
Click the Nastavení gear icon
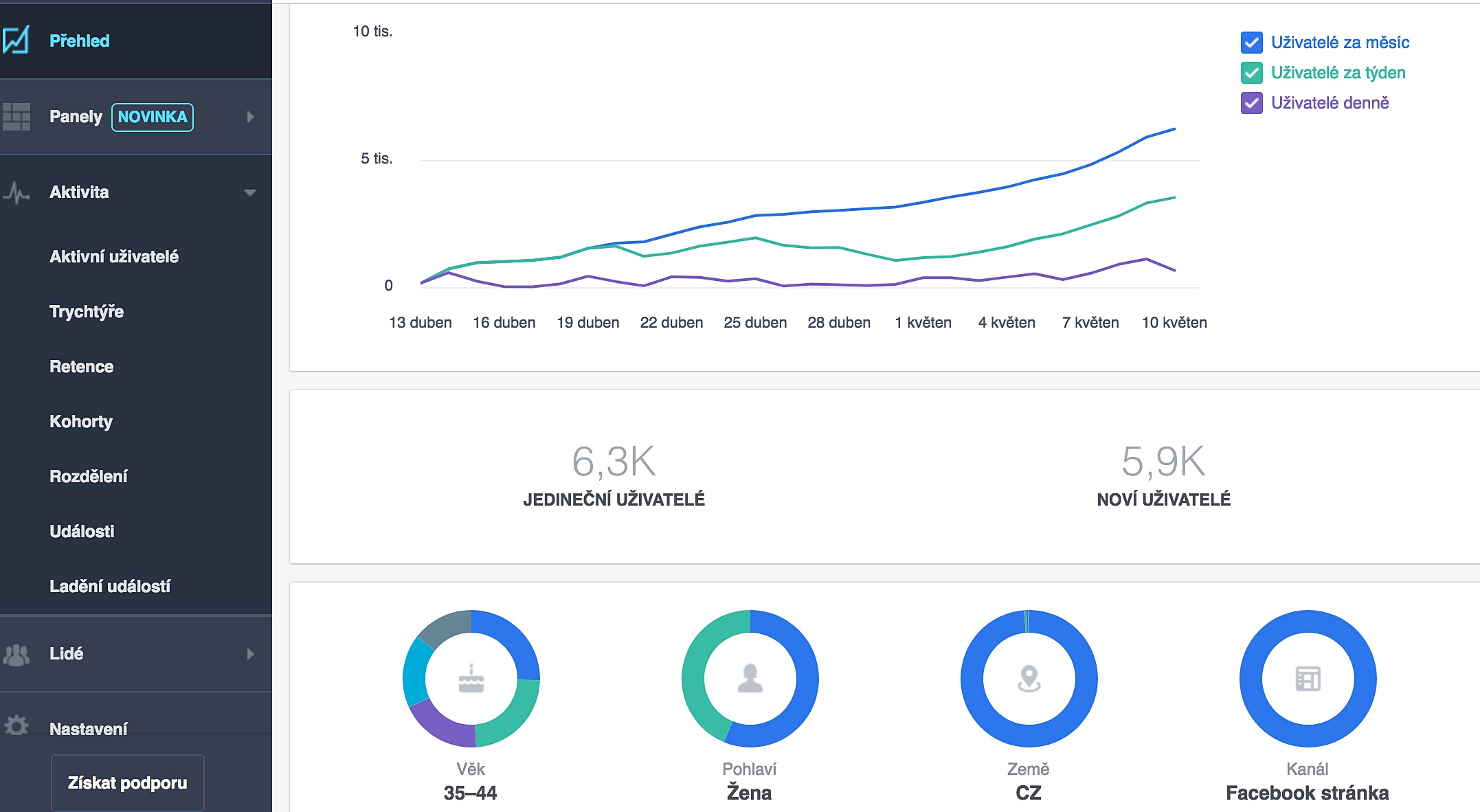tap(16, 725)
